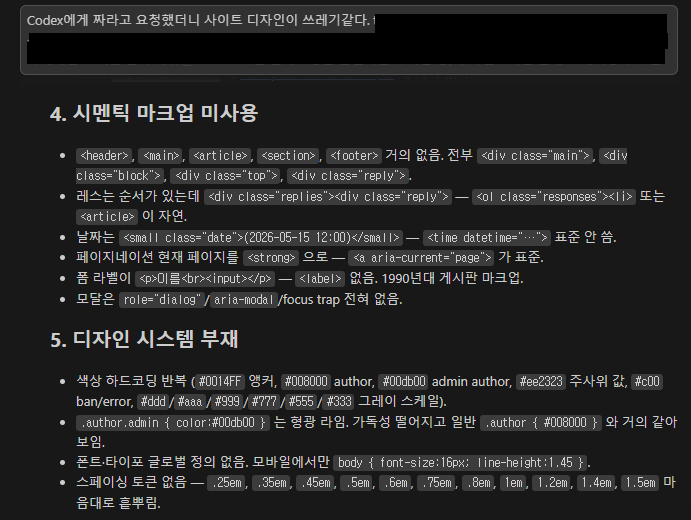Click the '#0014FF' anchor color chip

click(x=219, y=382)
